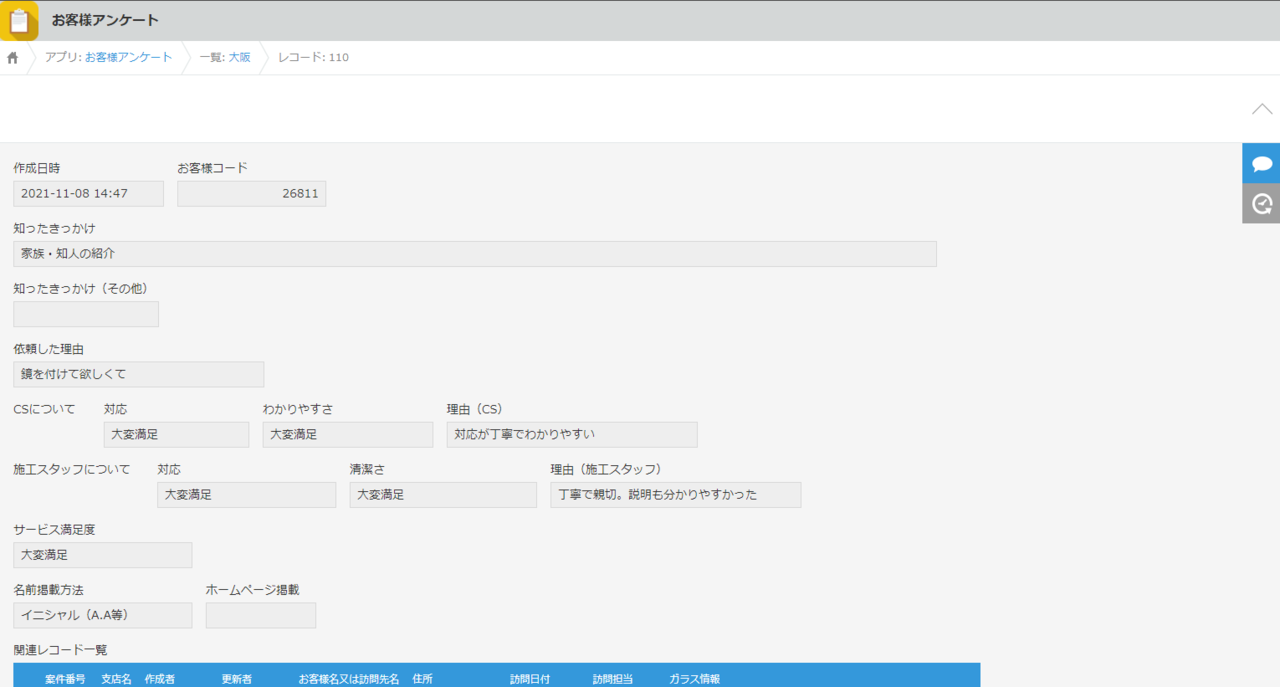Click the CS 対応 value 大変満足

(176, 434)
